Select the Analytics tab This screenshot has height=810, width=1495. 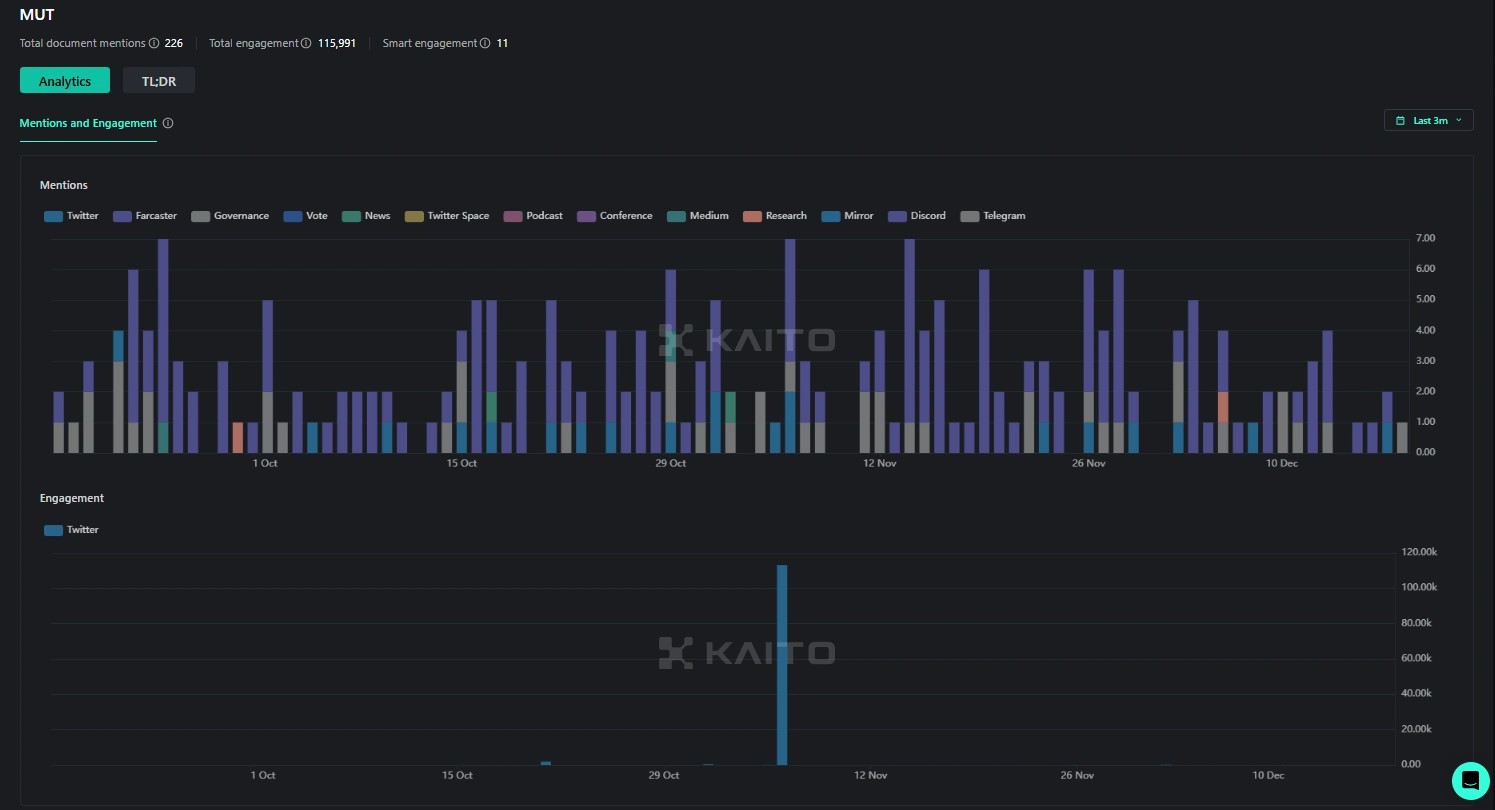point(65,81)
